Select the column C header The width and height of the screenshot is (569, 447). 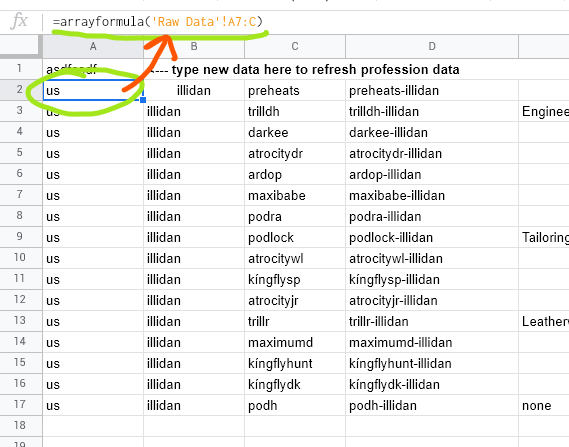point(295,46)
